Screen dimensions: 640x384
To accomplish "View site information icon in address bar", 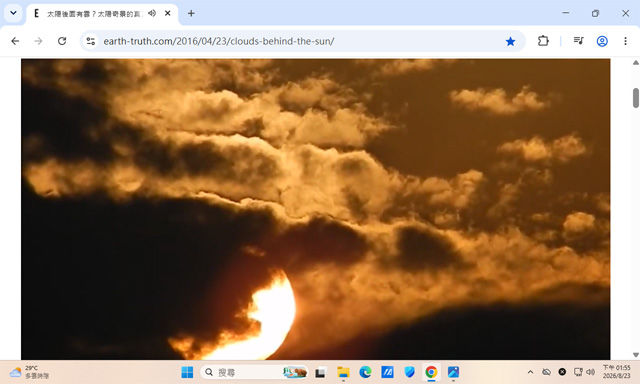I will 91,41.
